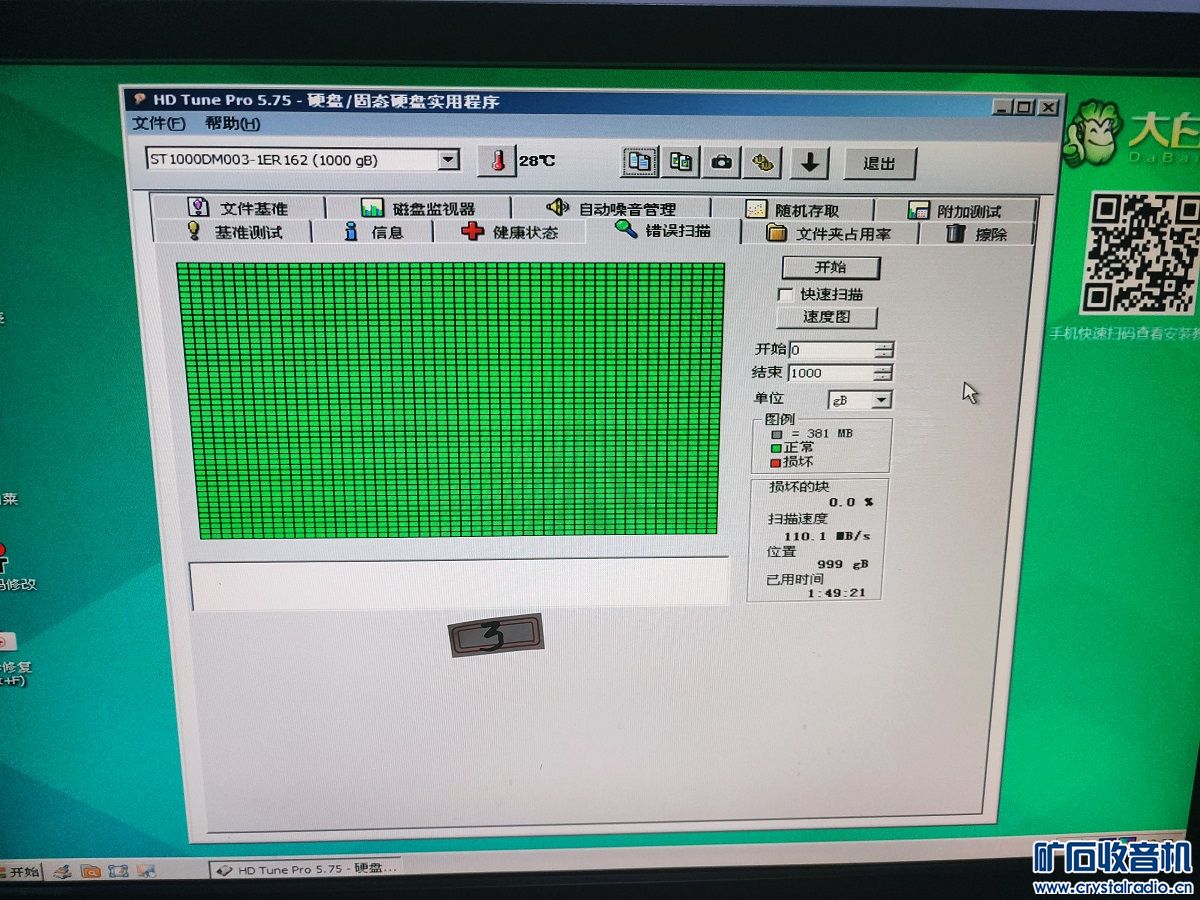Open the 文件(F) menu
Viewport: 1200px width, 900px height.
(159, 123)
